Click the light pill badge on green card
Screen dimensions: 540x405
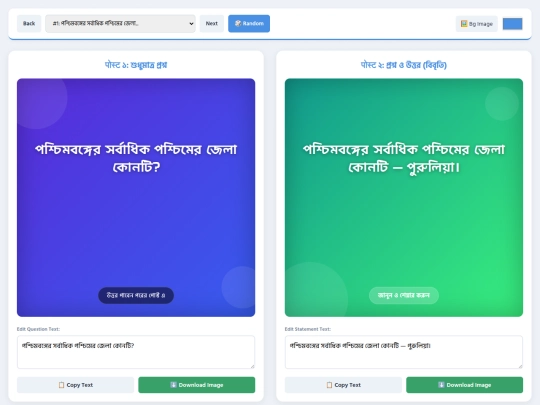coord(404,295)
